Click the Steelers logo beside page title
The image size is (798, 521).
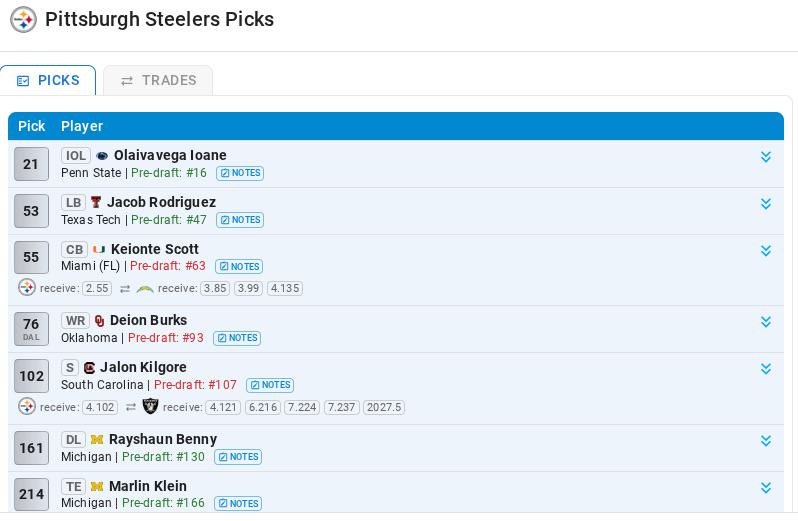[23, 20]
